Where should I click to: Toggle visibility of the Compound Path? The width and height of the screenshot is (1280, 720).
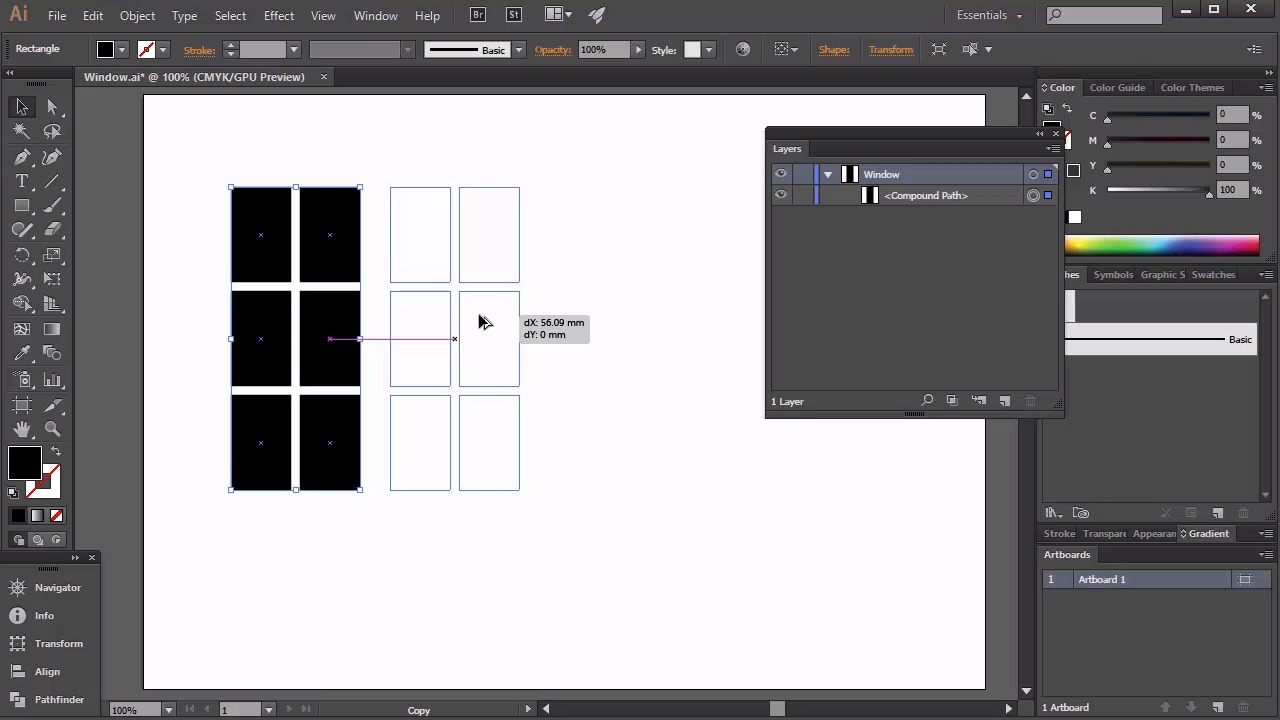(781, 195)
